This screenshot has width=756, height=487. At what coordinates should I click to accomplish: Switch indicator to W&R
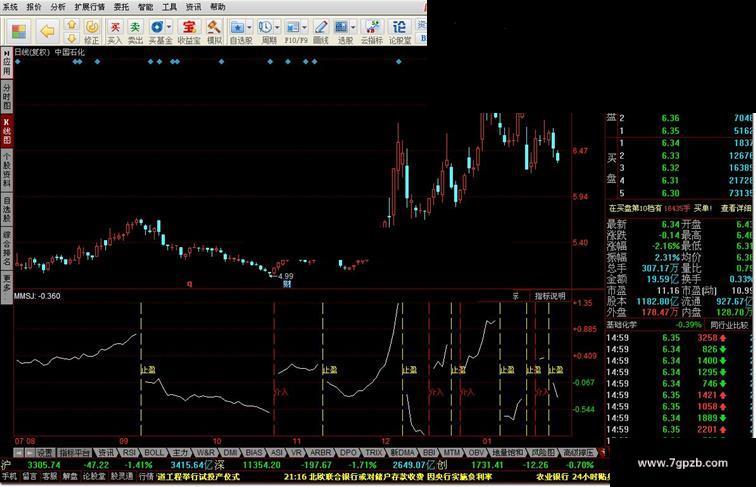click(206, 452)
